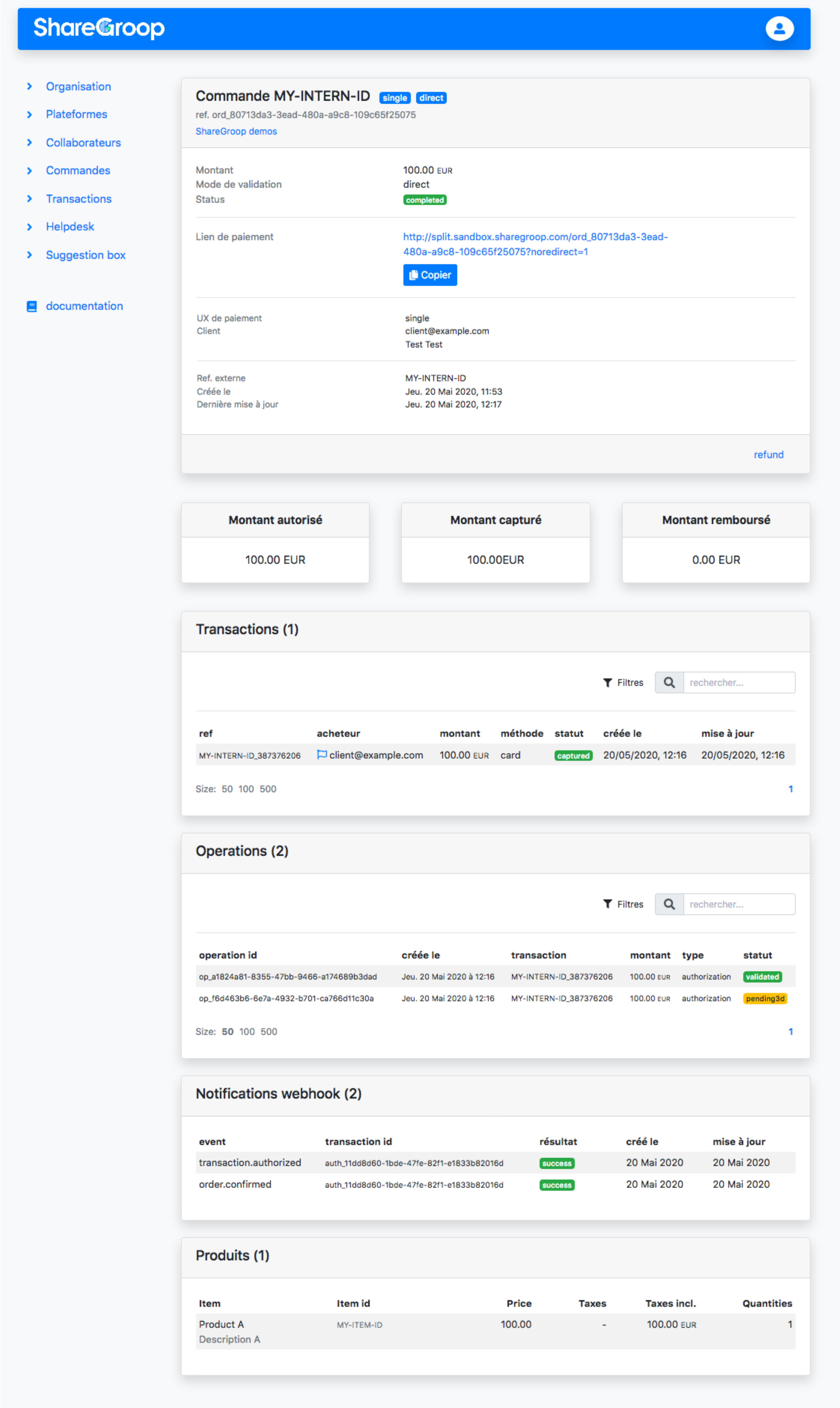Click the Transactions search magnifier icon
Viewport: 840px width, 1408px height.
tap(669, 683)
